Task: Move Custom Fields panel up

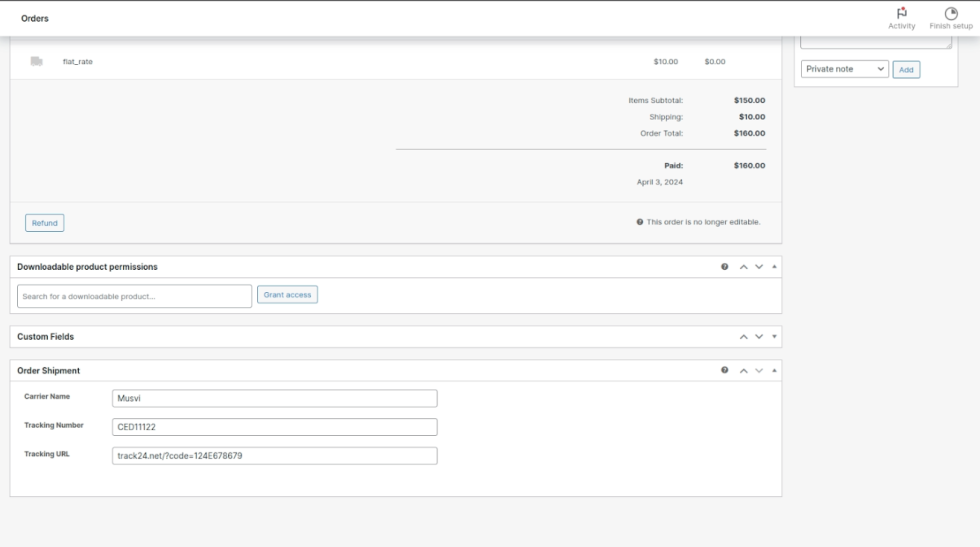Action: [x=743, y=337]
